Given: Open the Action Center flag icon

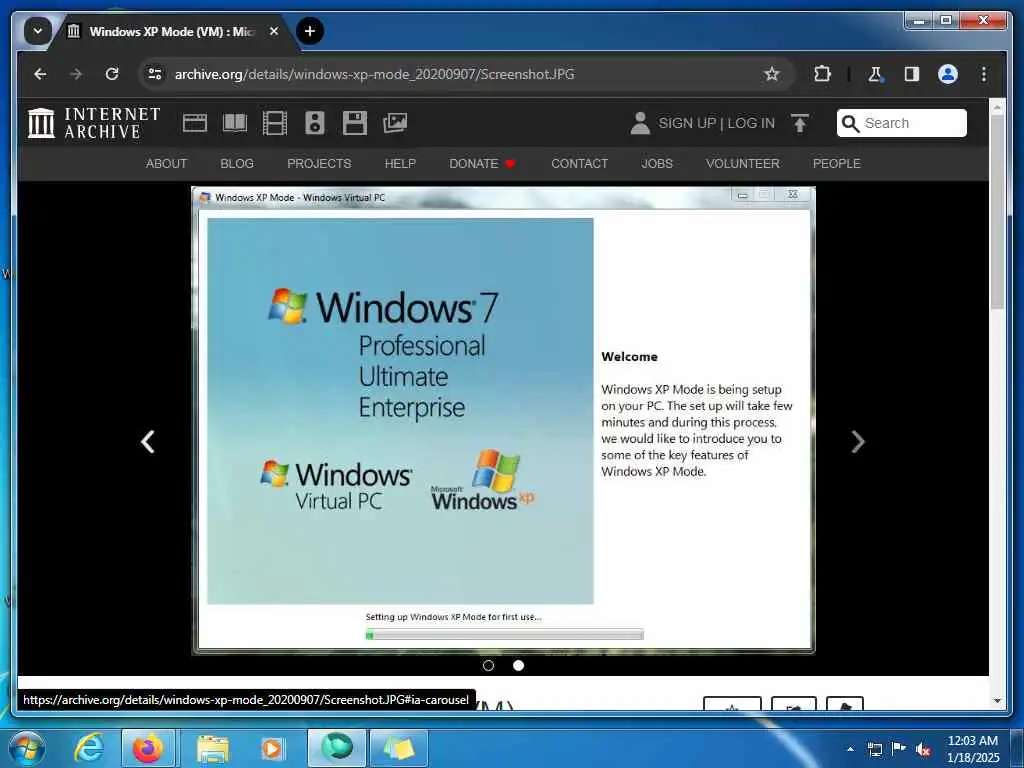Looking at the screenshot, I should click(899, 749).
